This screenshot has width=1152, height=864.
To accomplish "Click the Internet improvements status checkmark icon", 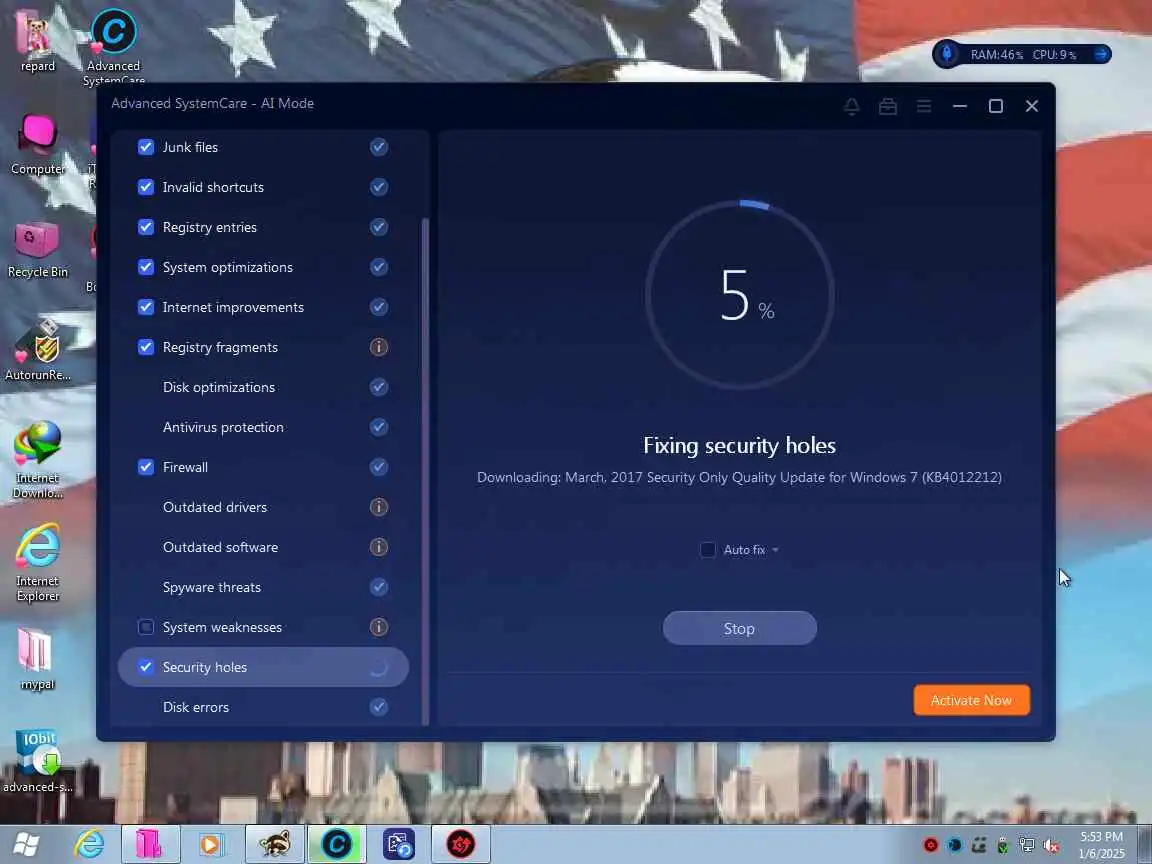I will coord(378,307).
